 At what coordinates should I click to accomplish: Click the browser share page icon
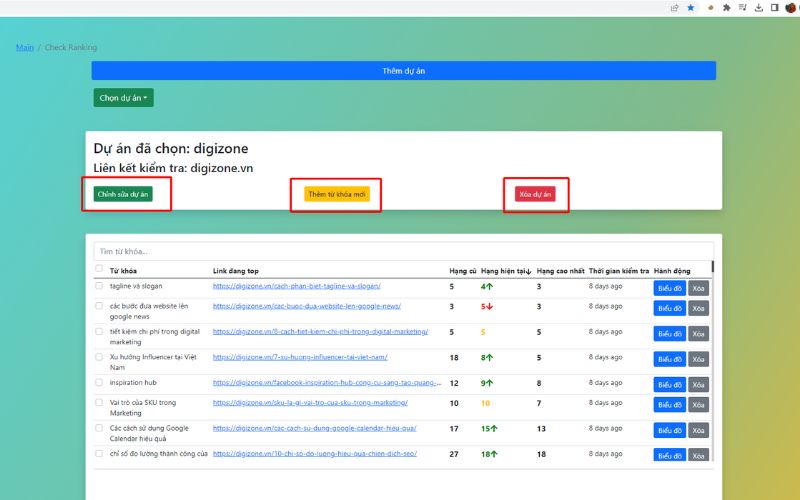[674, 8]
